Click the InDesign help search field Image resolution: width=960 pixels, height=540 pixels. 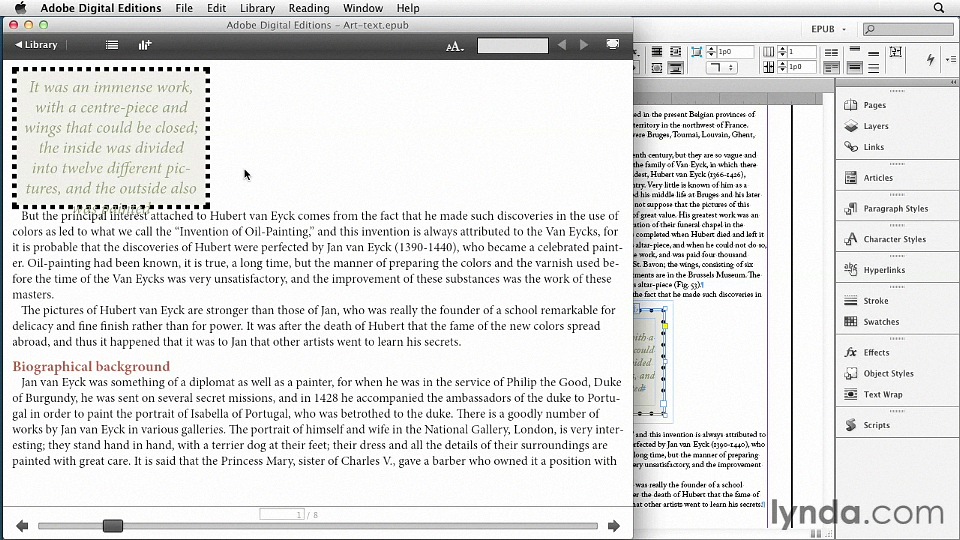(x=908, y=29)
